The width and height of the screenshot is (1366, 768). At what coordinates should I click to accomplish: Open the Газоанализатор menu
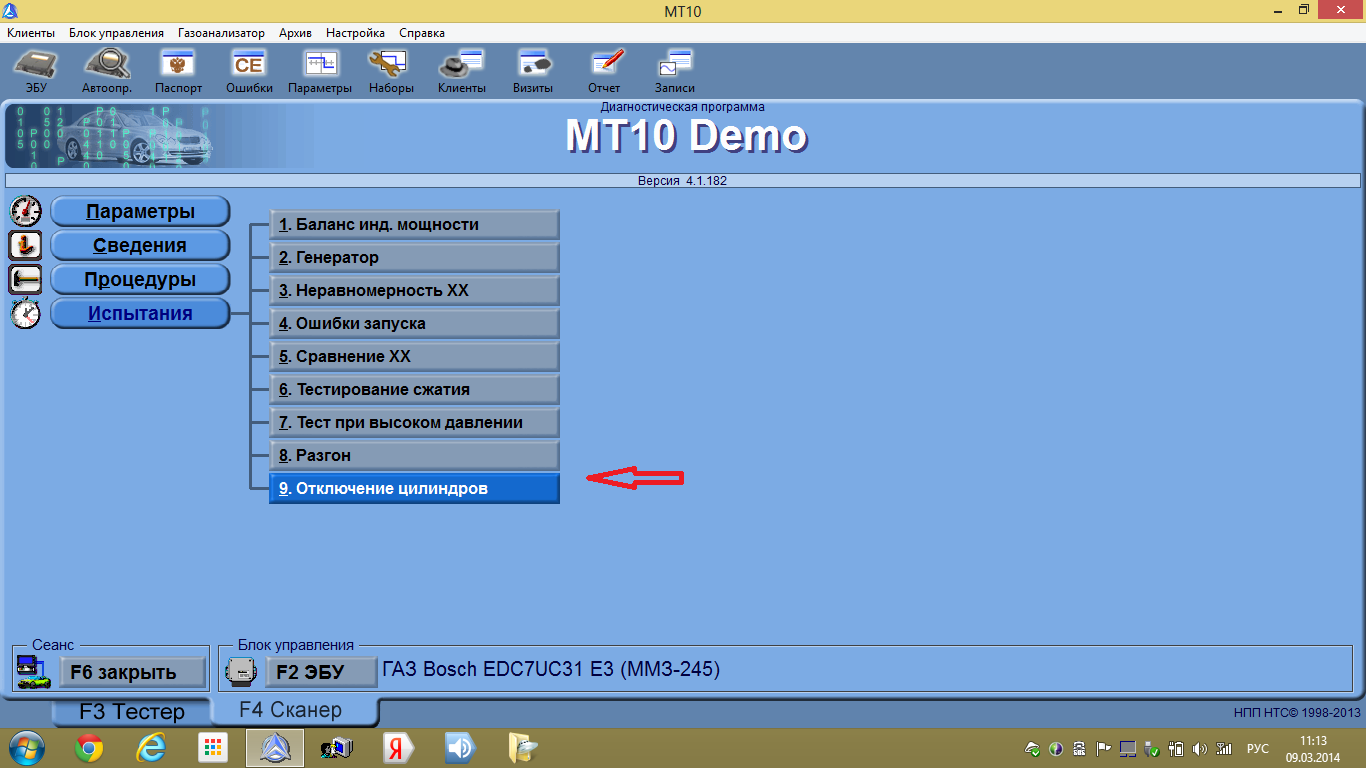[x=222, y=32]
